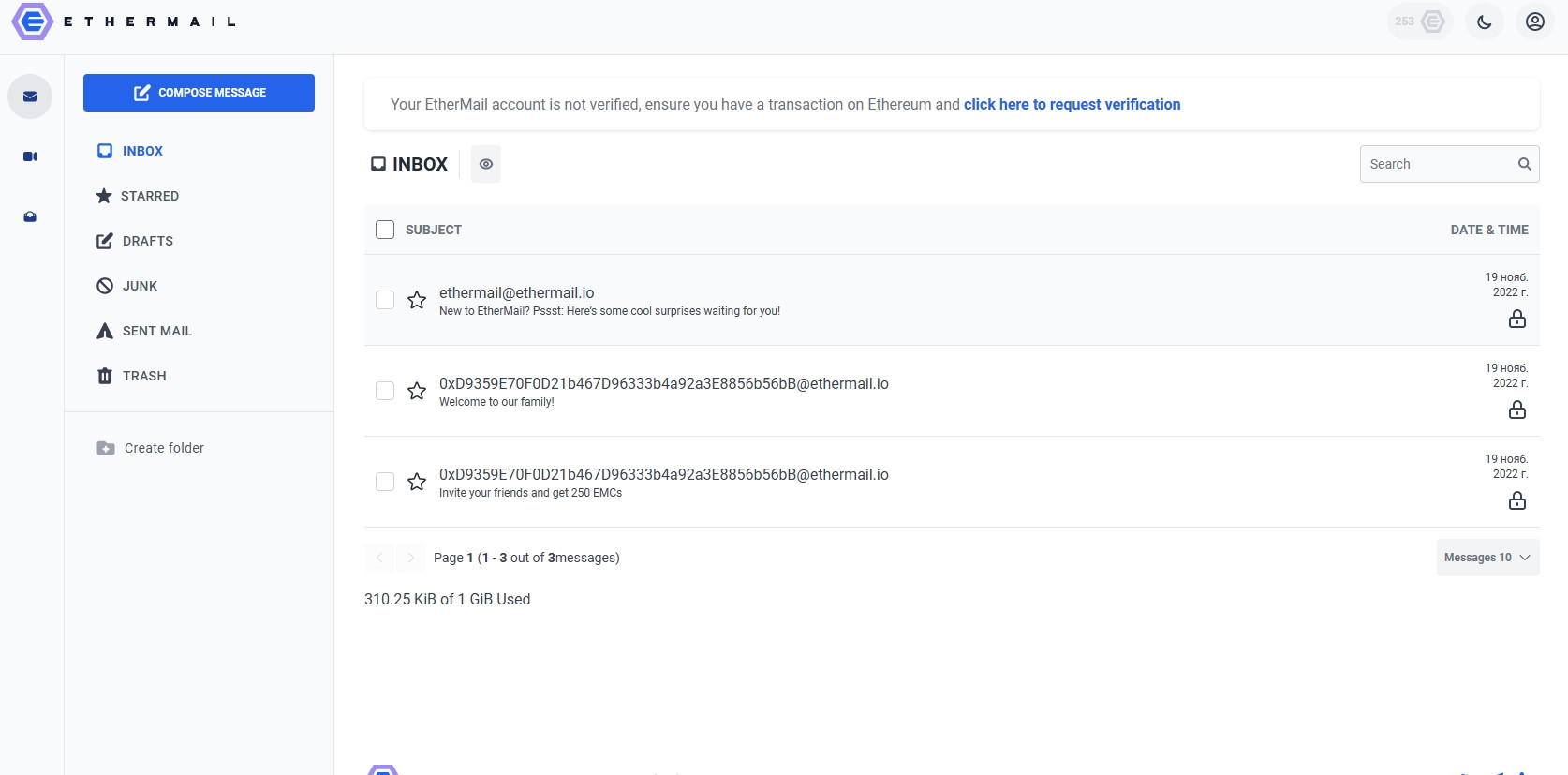Check the select-all checkbox beside SUBJECT
This screenshot has width=1568, height=775.
385,230
